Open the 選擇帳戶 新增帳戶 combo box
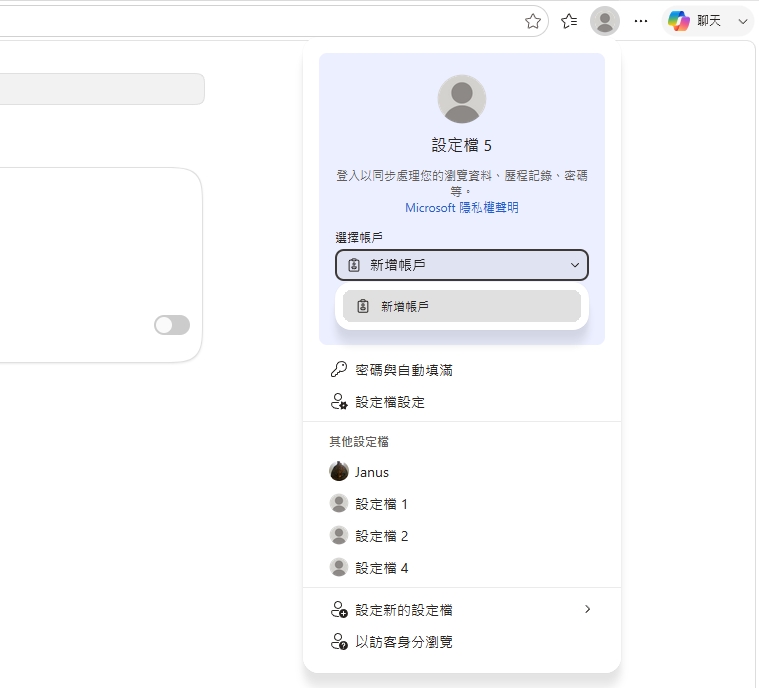The width and height of the screenshot is (759, 688). [x=461, y=265]
